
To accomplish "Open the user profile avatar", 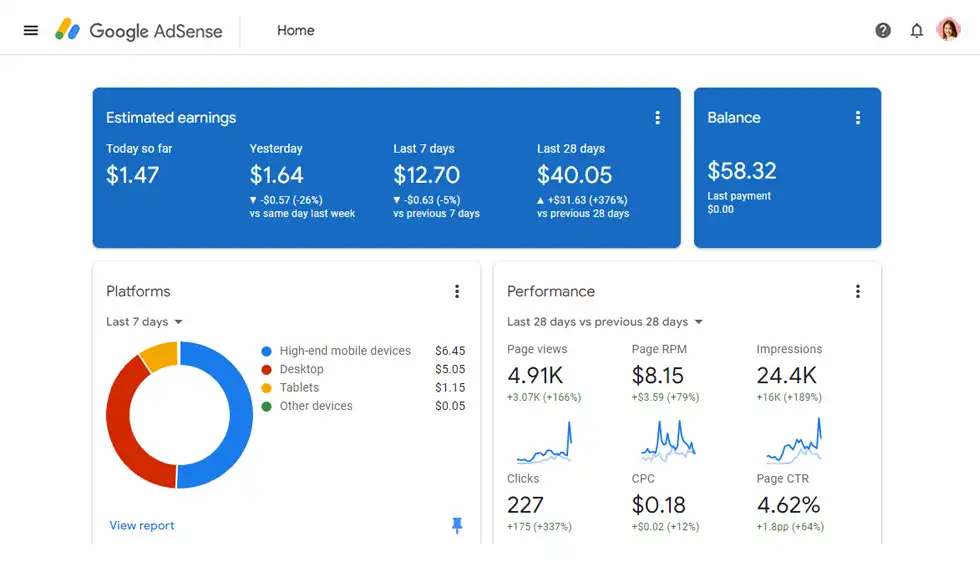I will tap(948, 30).
